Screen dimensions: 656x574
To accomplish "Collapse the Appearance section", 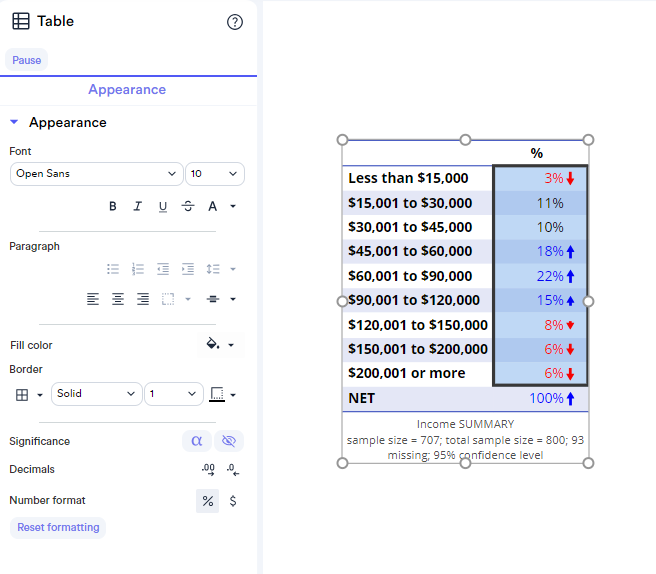I will [14, 122].
